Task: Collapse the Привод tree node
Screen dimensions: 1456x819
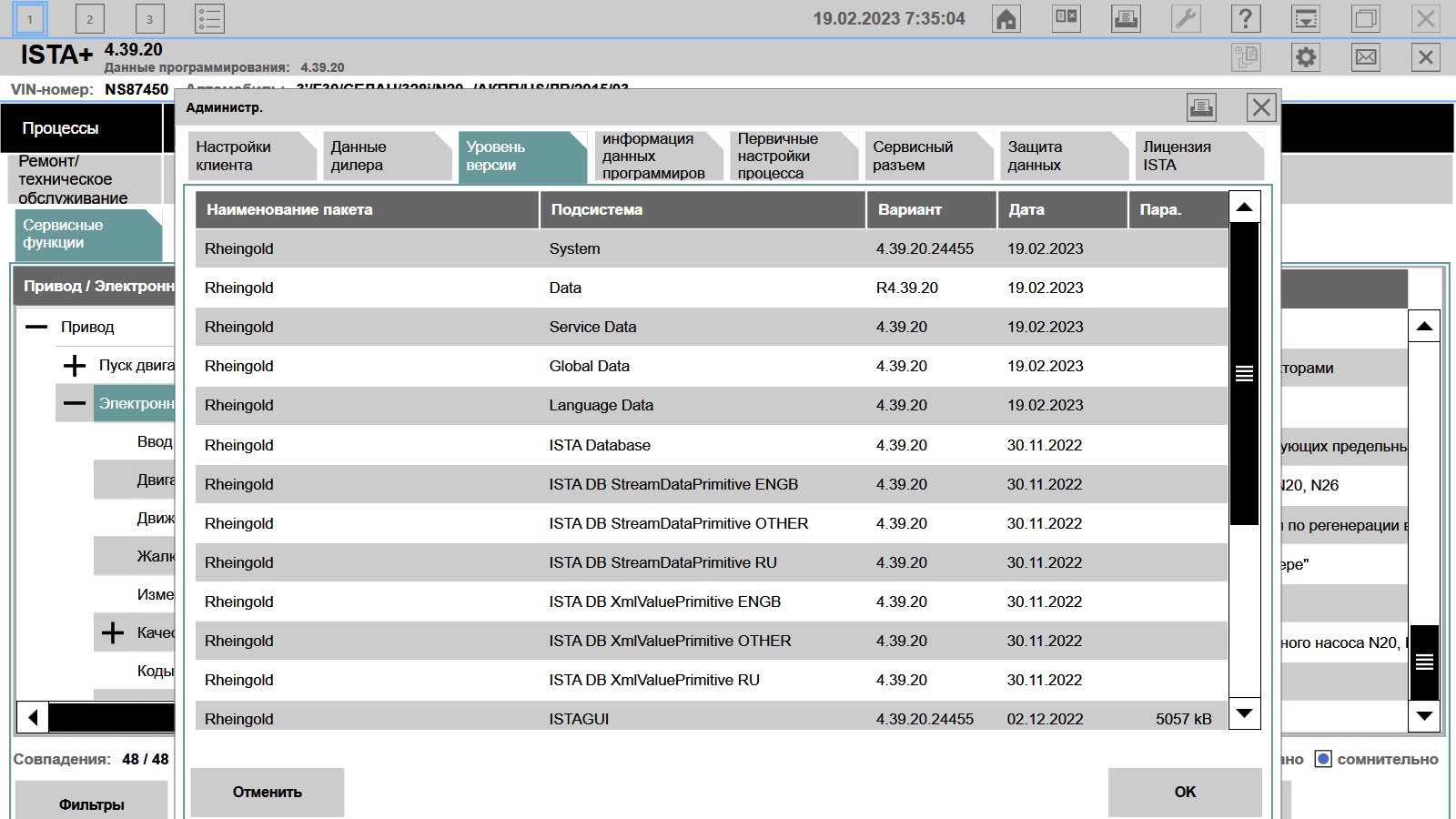Action: pos(36,327)
